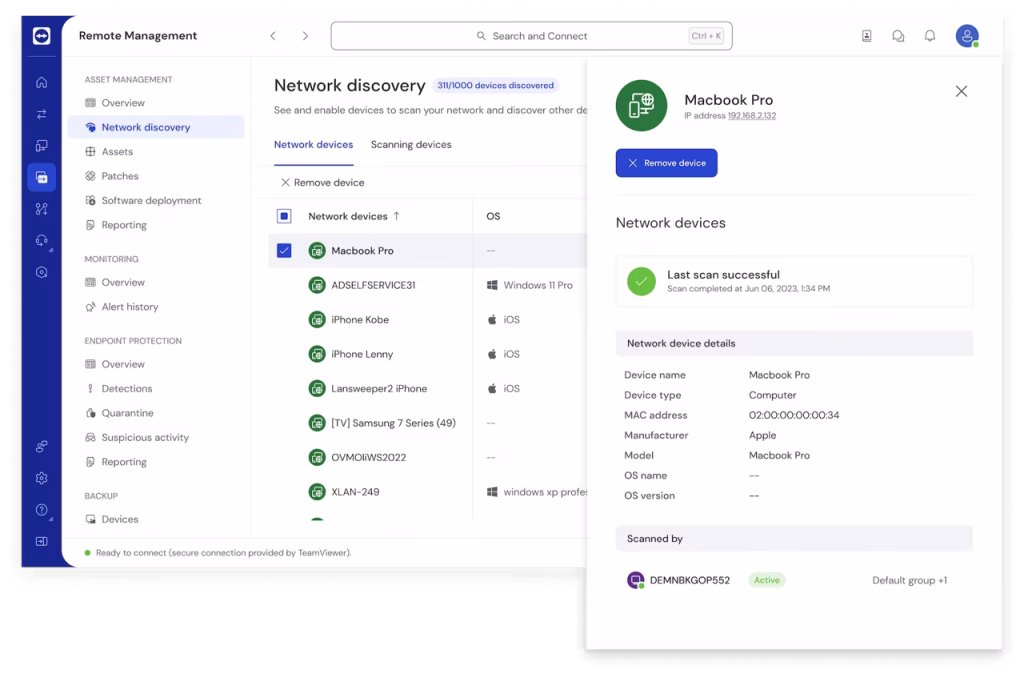The width and height of the screenshot is (1024, 678).
Task: Select the iPhone Kobe device row
Action: [360, 320]
